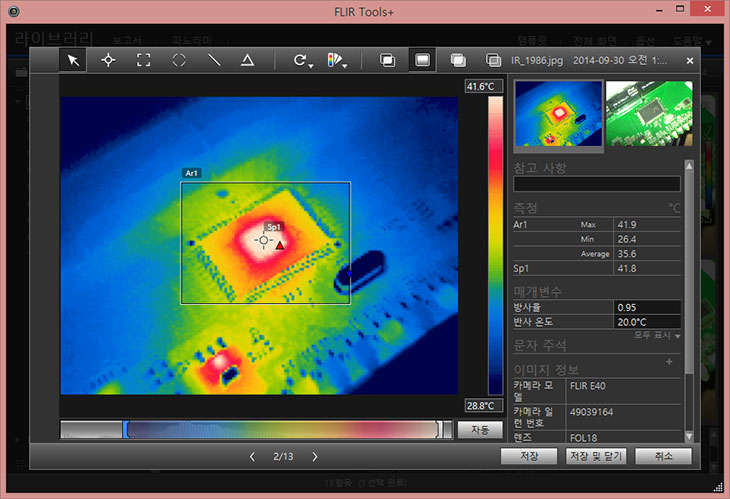730x499 pixels.
Task: Go to the previous image arrow
Action: [x=252, y=457]
